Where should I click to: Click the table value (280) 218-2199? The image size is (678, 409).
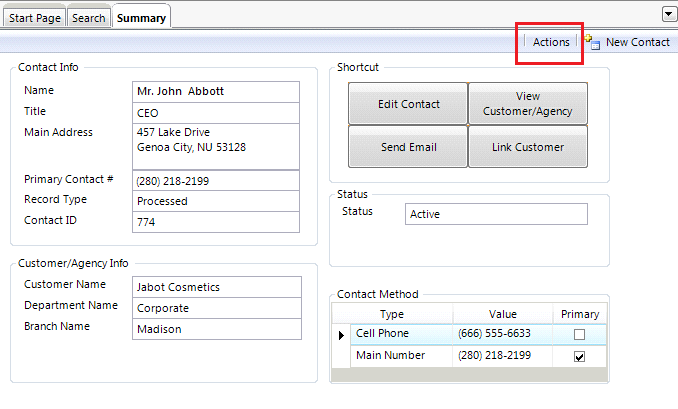coord(494,355)
